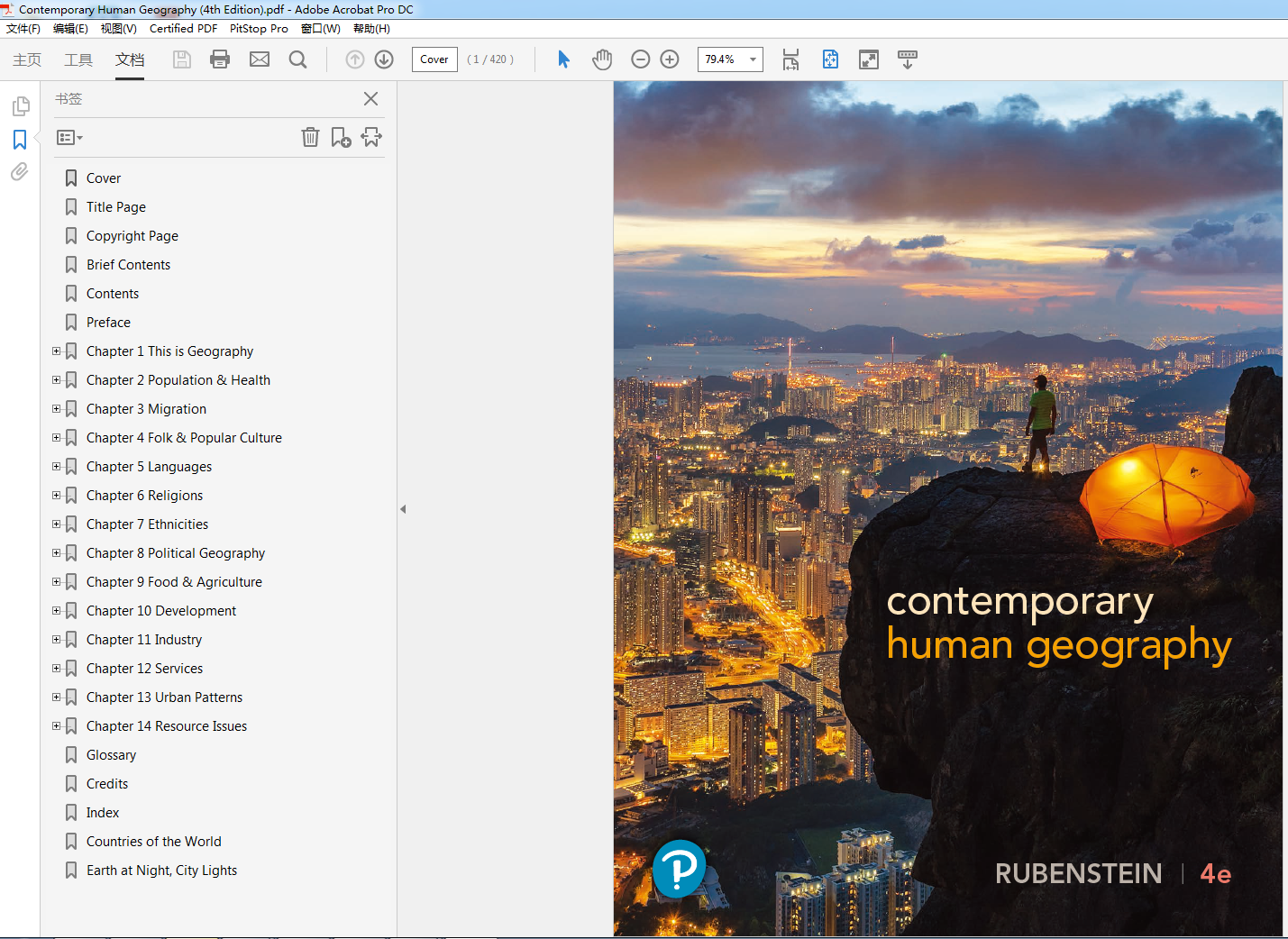This screenshot has width=1288, height=939.
Task: Select Chapter 12 Services bookmark
Action: point(144,669)
